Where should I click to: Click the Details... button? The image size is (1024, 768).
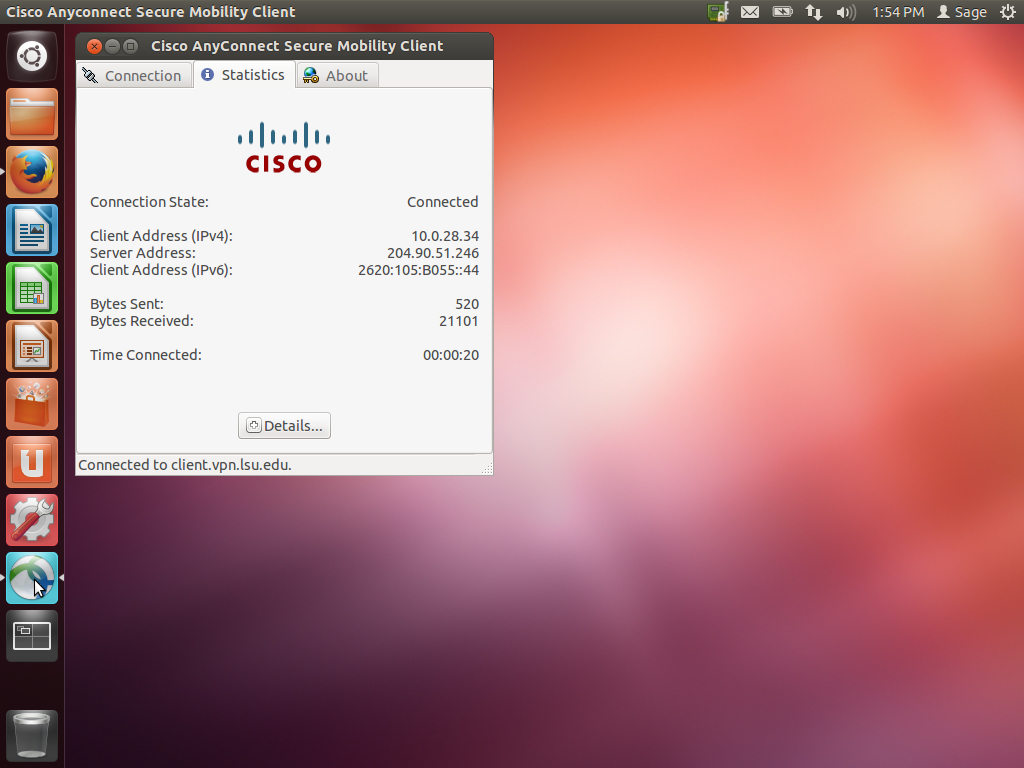[284, 426]
